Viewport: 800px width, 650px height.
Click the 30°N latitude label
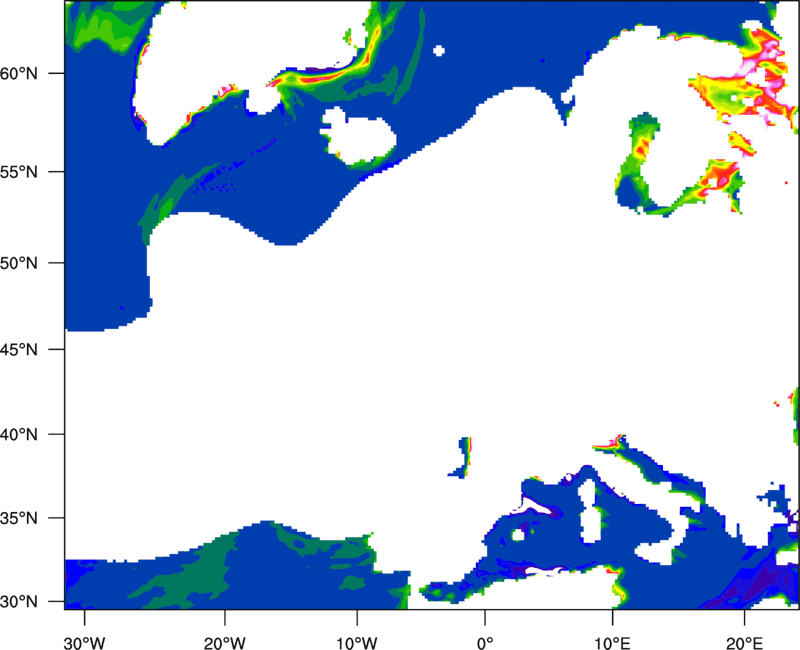pyautogui.click(x=19, y=602)
